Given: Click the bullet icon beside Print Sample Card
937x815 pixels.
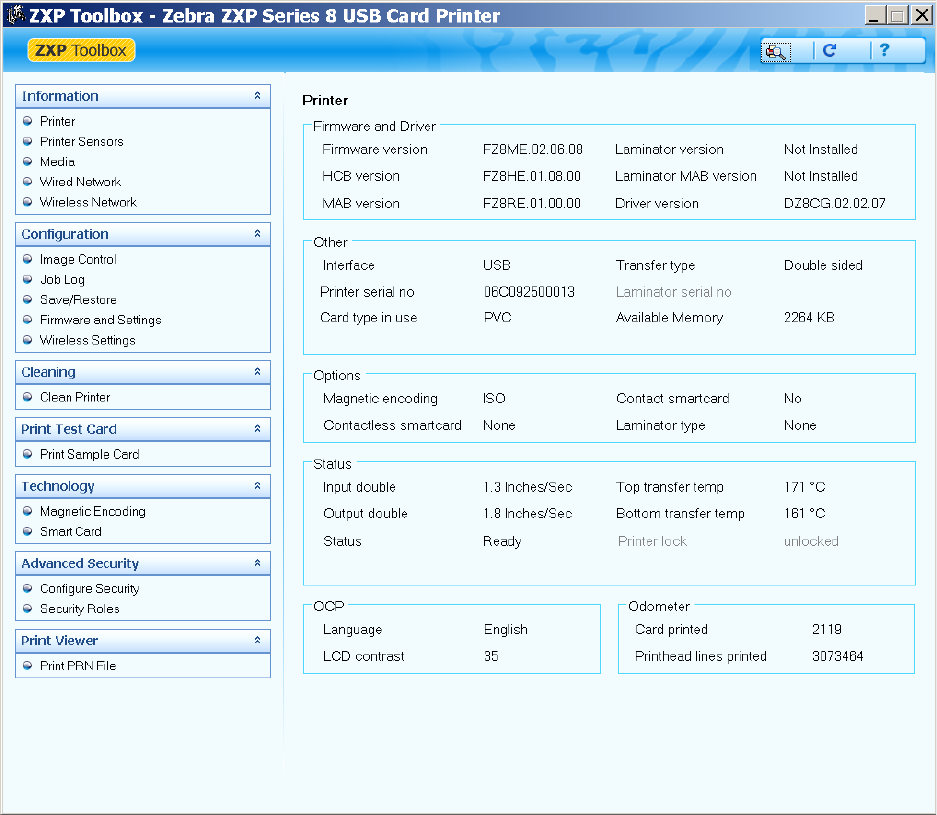Looking at the screenshot, I should point(27,454).
